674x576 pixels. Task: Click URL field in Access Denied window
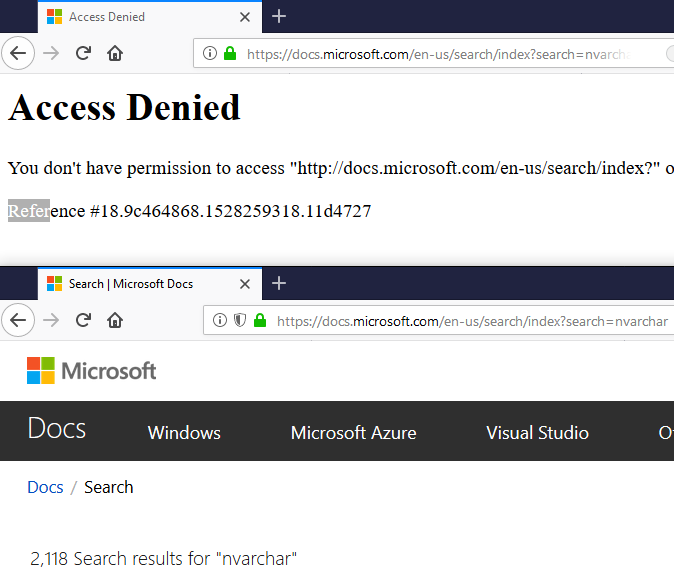pyautogui.click(x=434, y=54)
